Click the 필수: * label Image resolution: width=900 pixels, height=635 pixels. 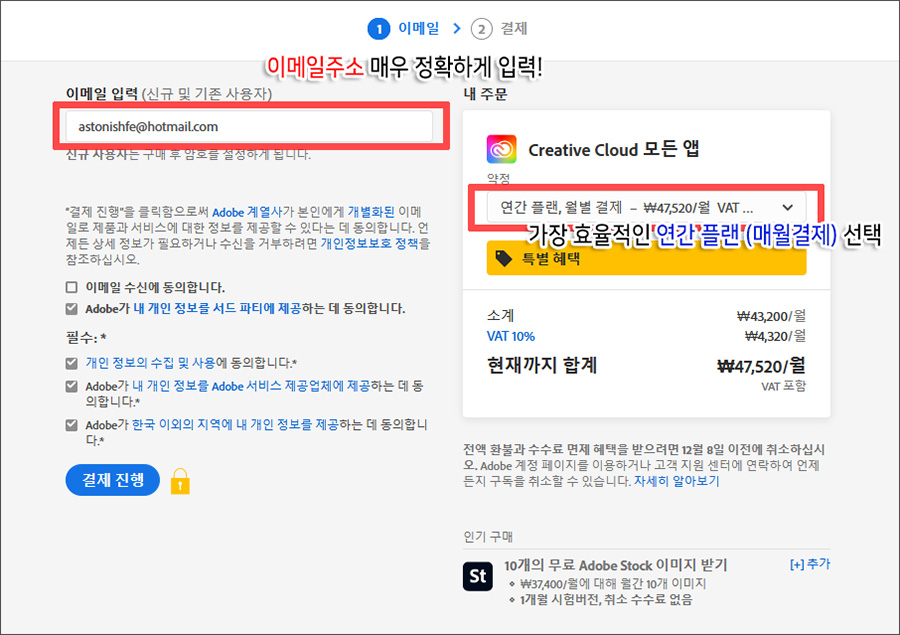click(x=86, y=338)
